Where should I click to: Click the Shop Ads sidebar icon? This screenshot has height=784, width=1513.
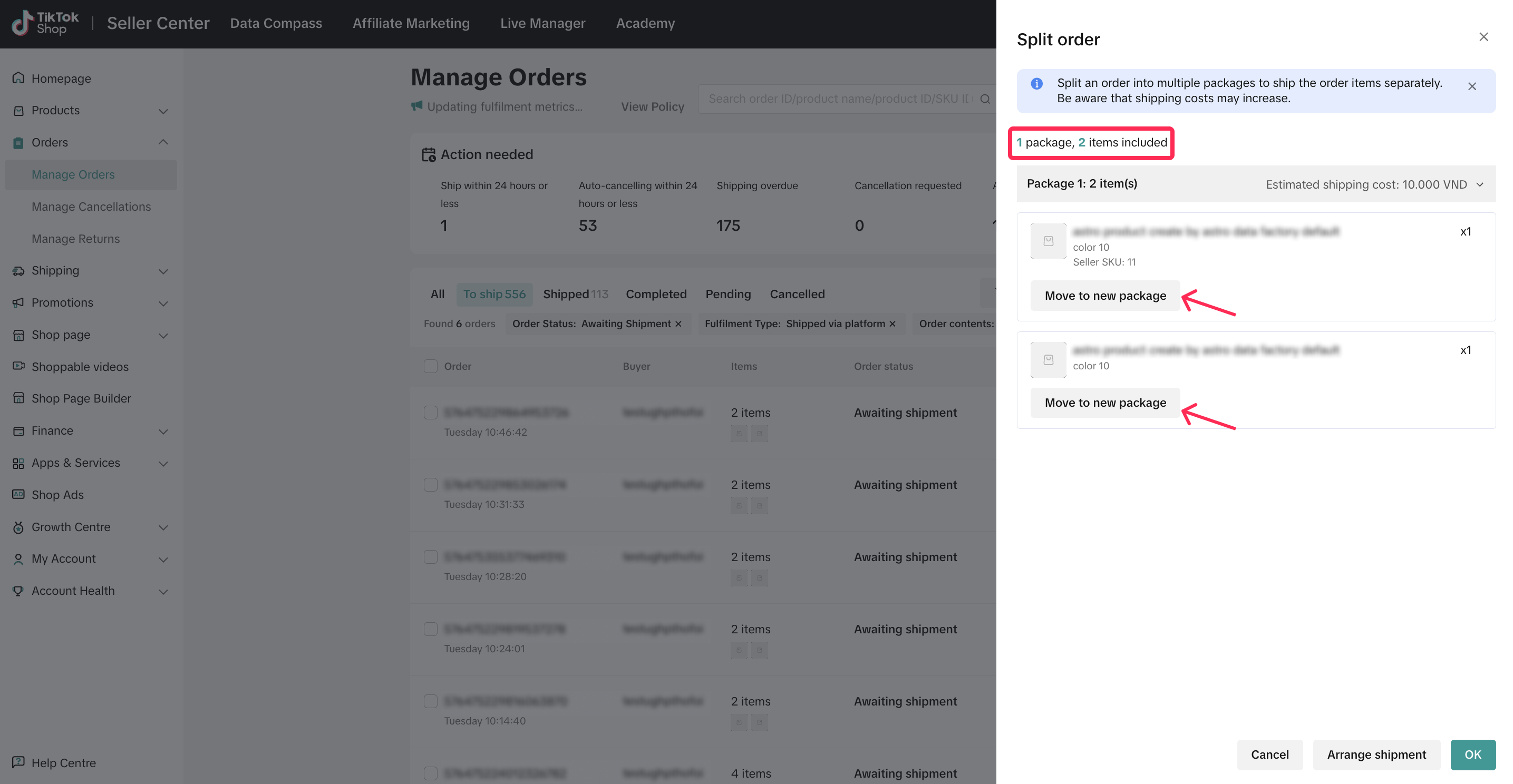(x=18, y=494)
